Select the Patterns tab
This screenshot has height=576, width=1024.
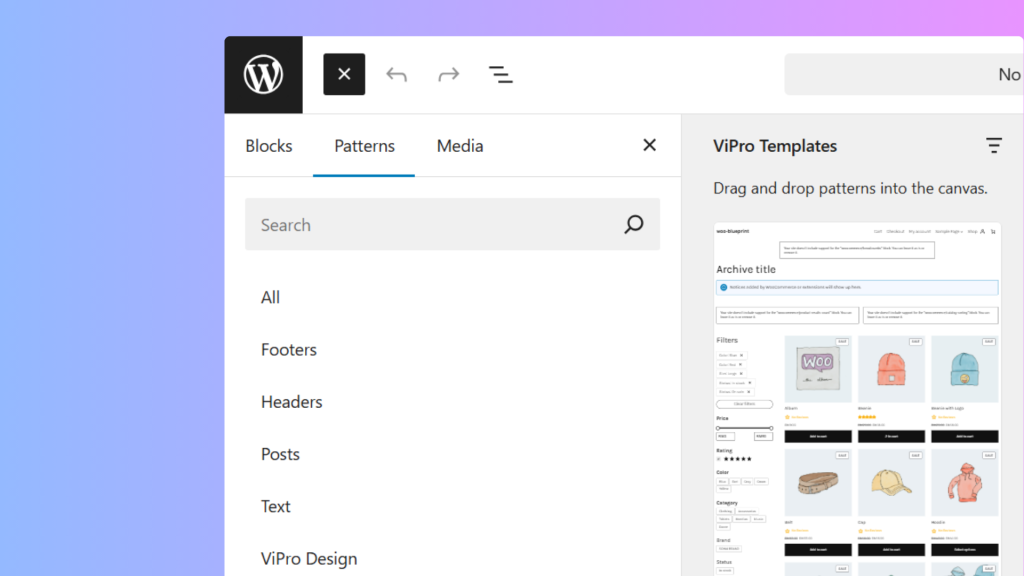point(364,146)
